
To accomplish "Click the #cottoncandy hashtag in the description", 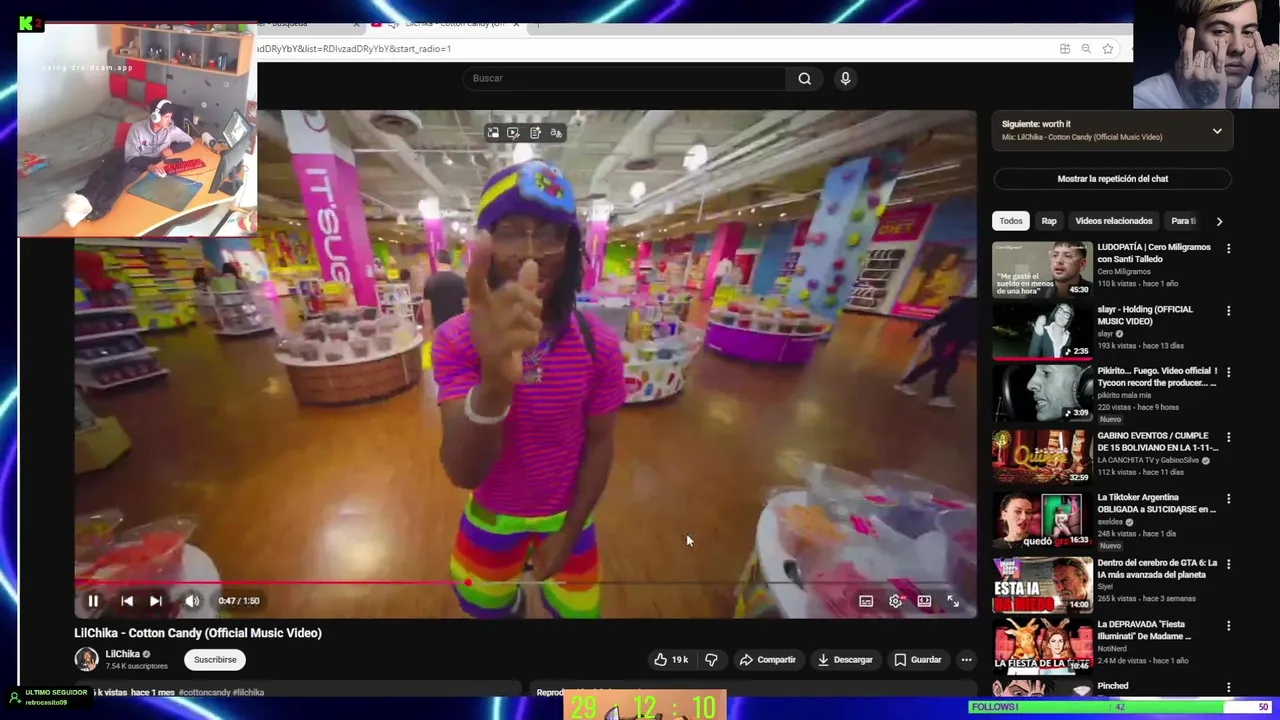I will [x=204, y=692].
